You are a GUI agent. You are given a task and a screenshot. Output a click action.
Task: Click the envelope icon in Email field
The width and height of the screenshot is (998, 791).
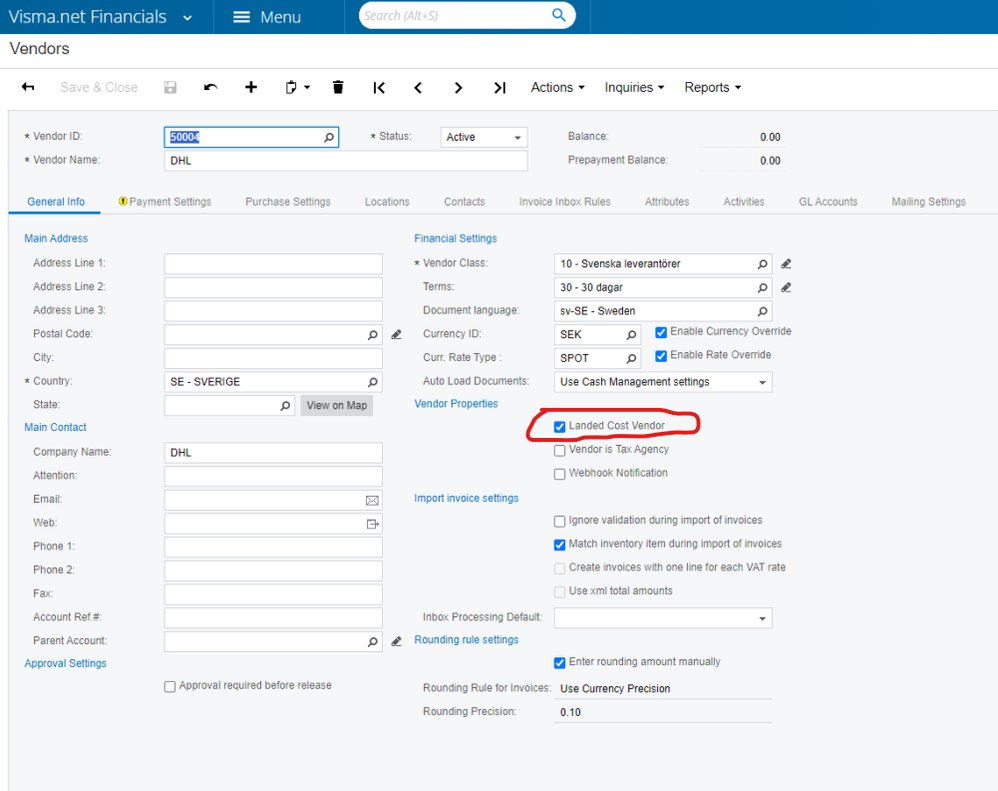372,501
